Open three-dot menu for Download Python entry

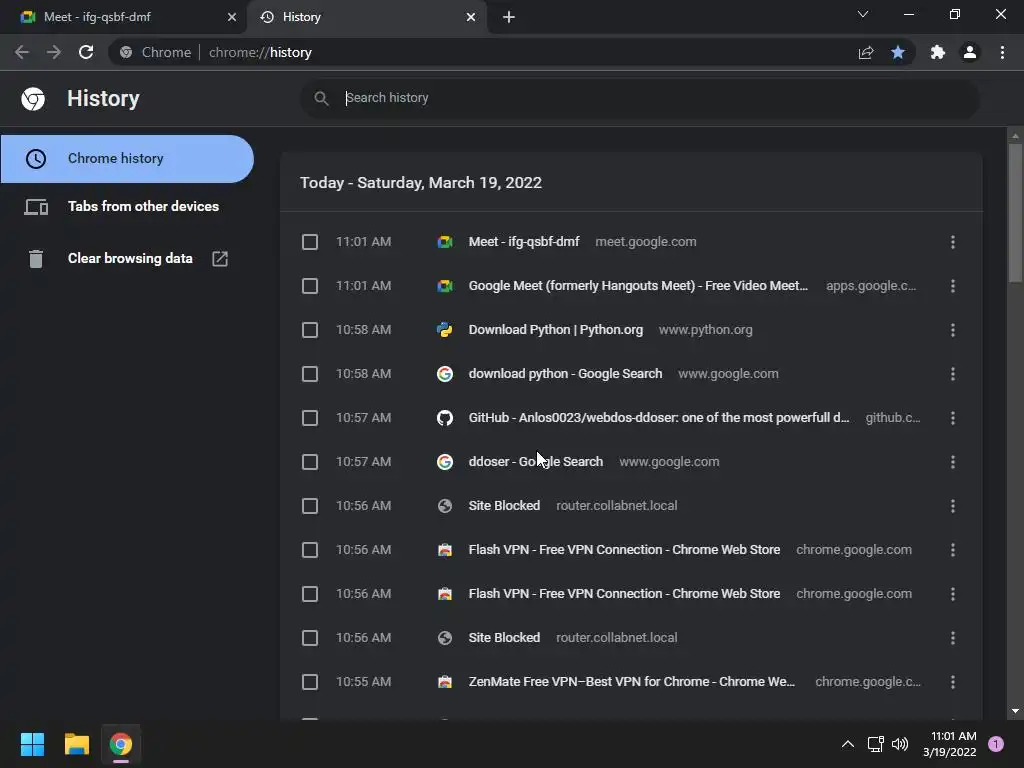[x=953, y=330]
